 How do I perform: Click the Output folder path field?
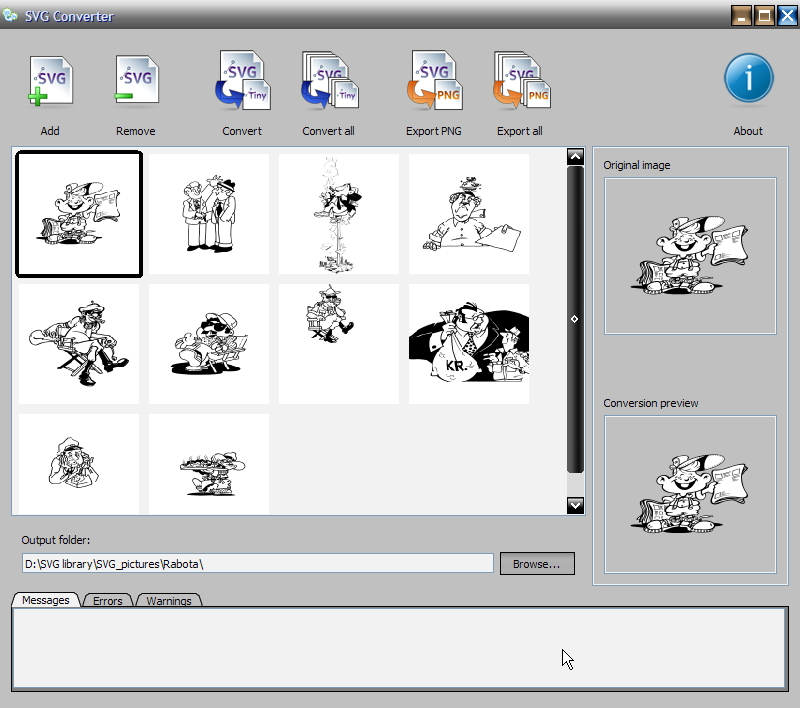point(257,564)
